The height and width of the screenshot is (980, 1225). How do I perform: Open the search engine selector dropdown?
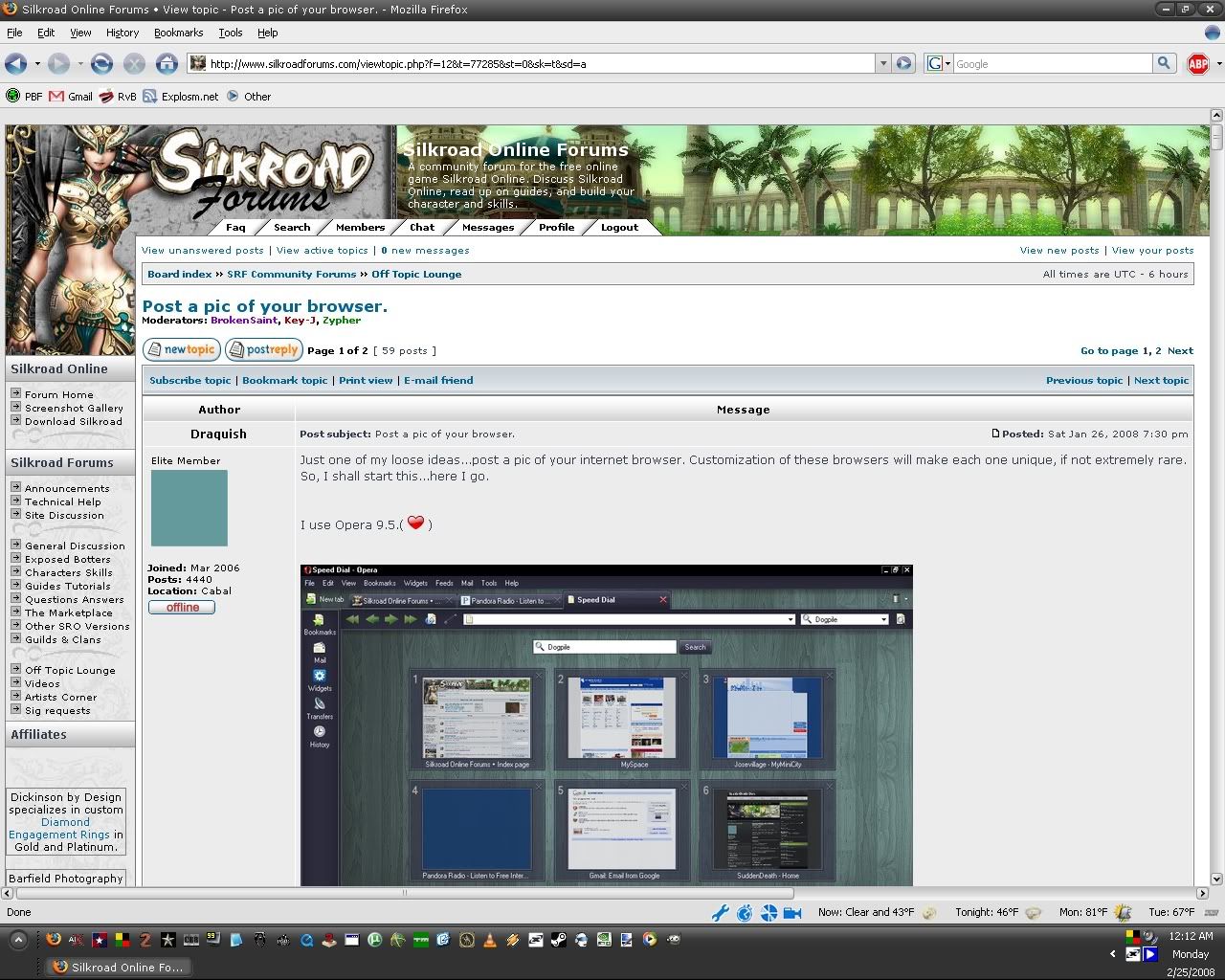click(938, 64)
